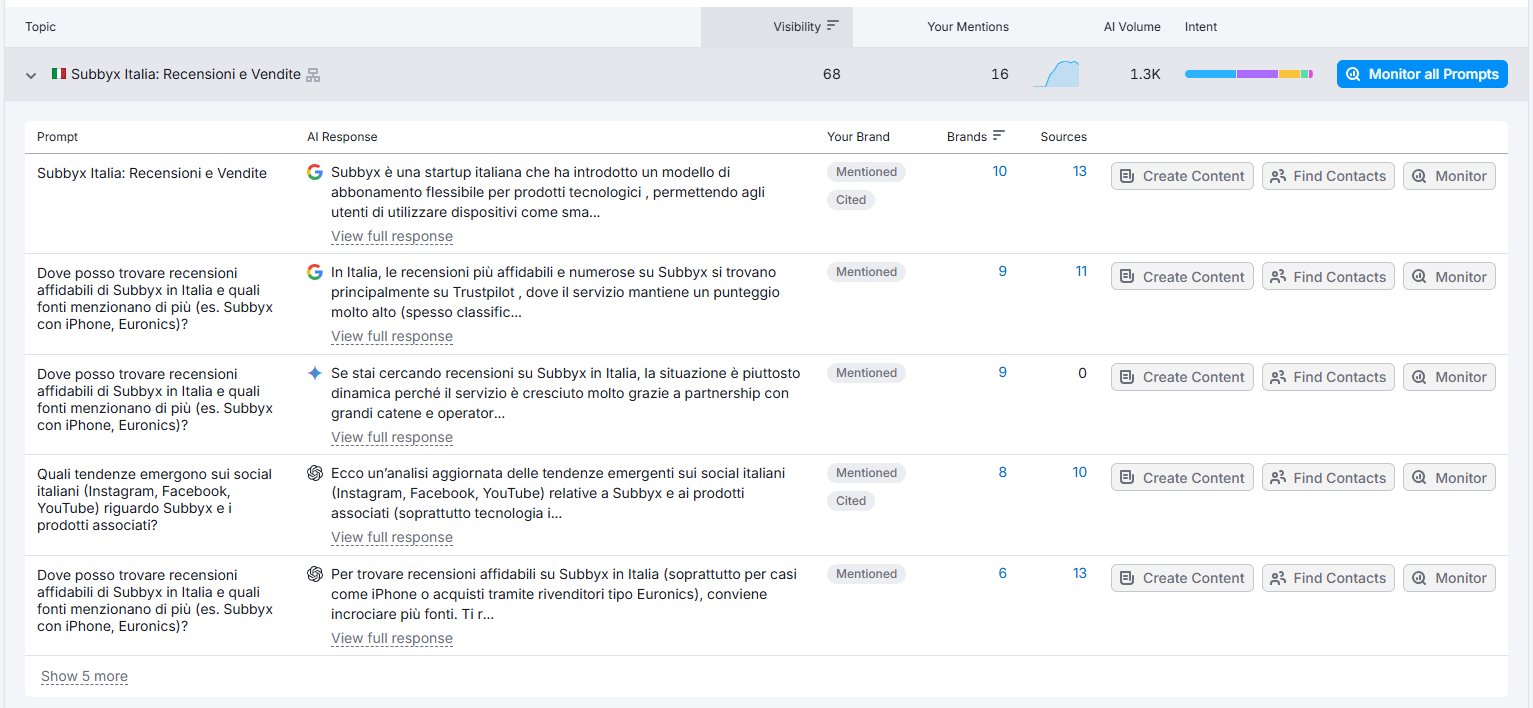
Task: Expand list with Show 5 more
Action: [84, 677]
